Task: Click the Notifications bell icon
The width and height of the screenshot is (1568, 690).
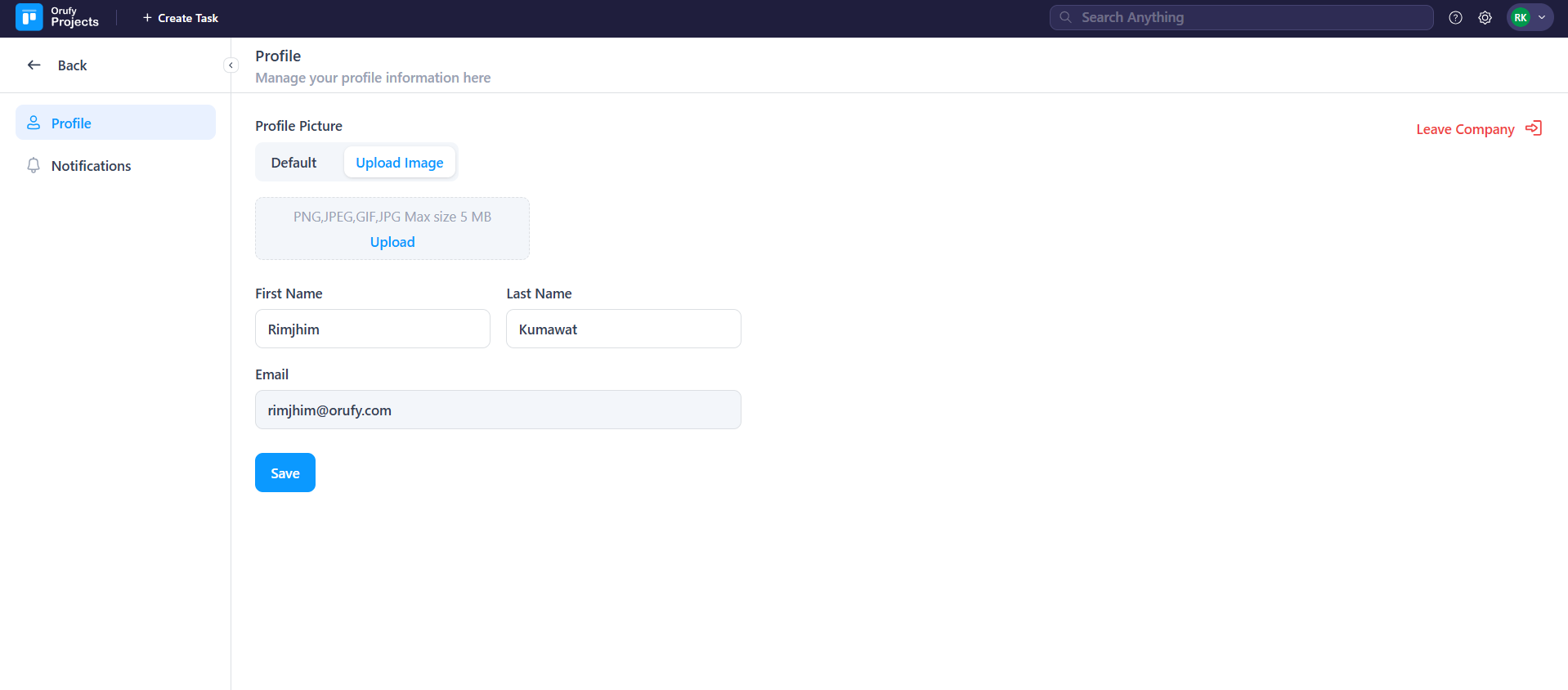Action: pos(34,166)
